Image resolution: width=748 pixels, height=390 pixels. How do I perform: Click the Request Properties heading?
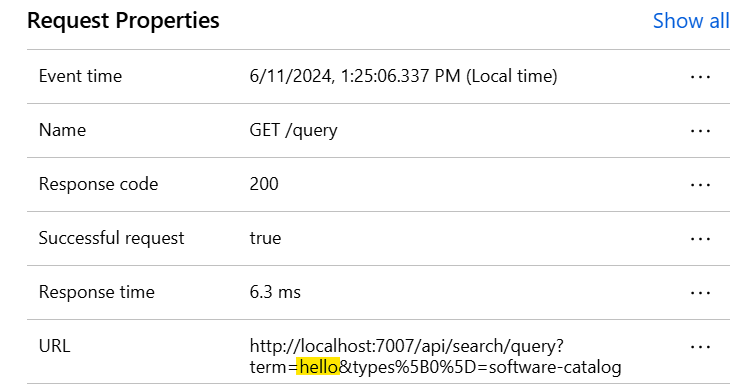pyautogui.click(x=123, y=21)
